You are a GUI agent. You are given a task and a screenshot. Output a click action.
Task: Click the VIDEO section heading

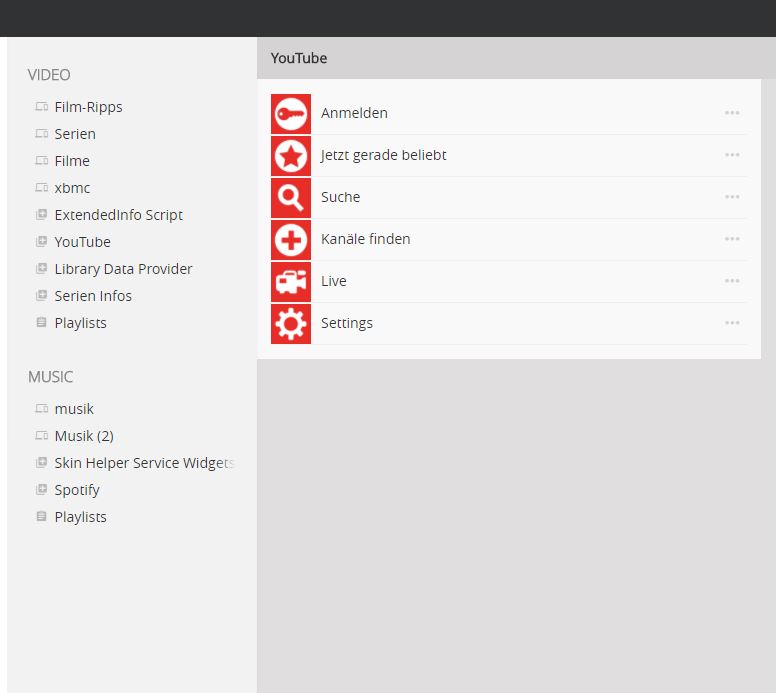click(x=49, y=75)
